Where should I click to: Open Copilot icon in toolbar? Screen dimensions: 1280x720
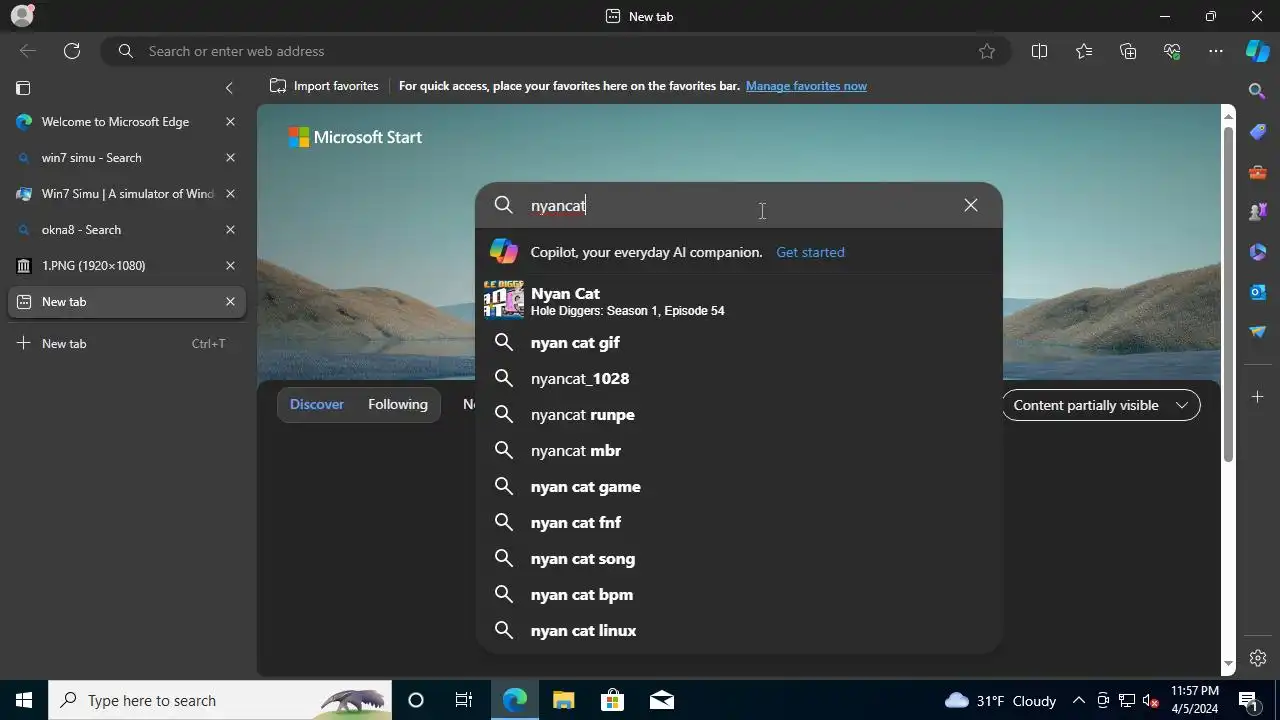1258,51
